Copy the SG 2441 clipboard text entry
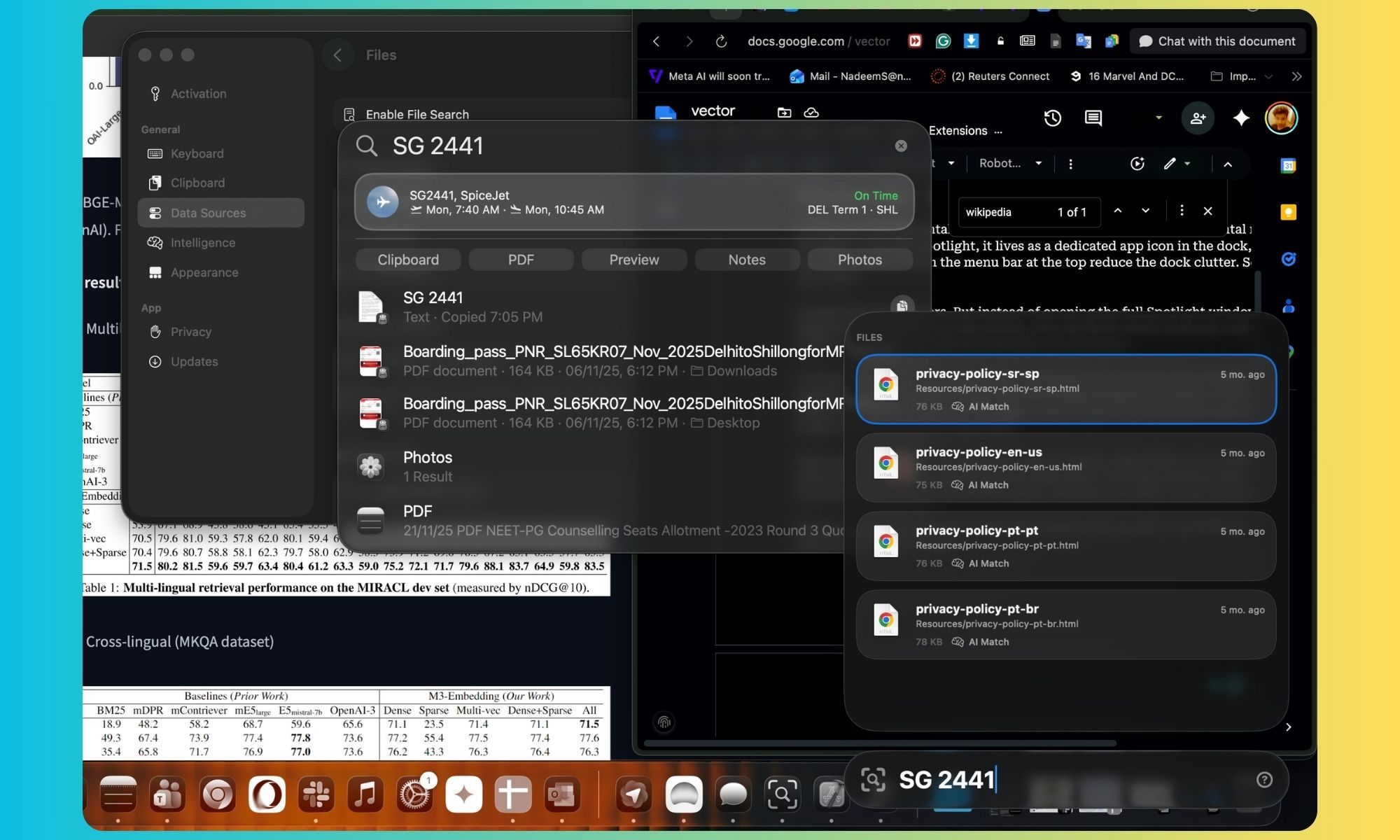 tap(902, 306)
